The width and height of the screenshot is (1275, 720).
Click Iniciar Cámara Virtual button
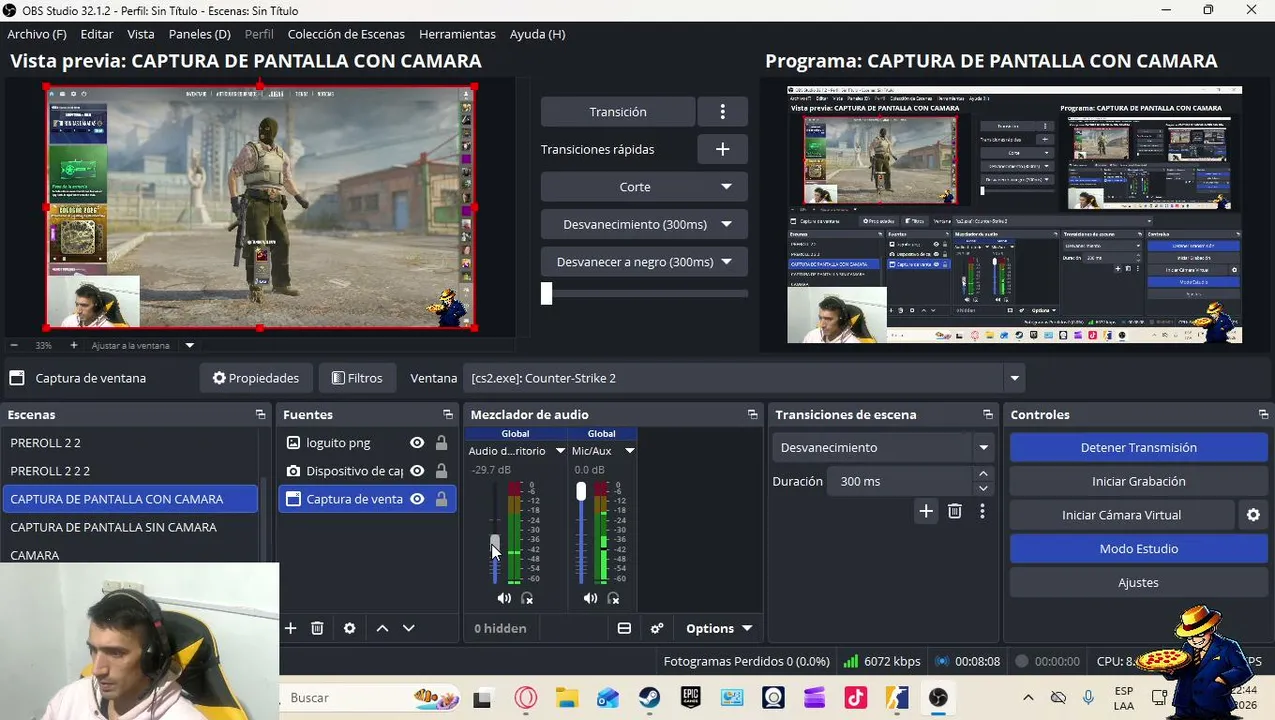1121,515
